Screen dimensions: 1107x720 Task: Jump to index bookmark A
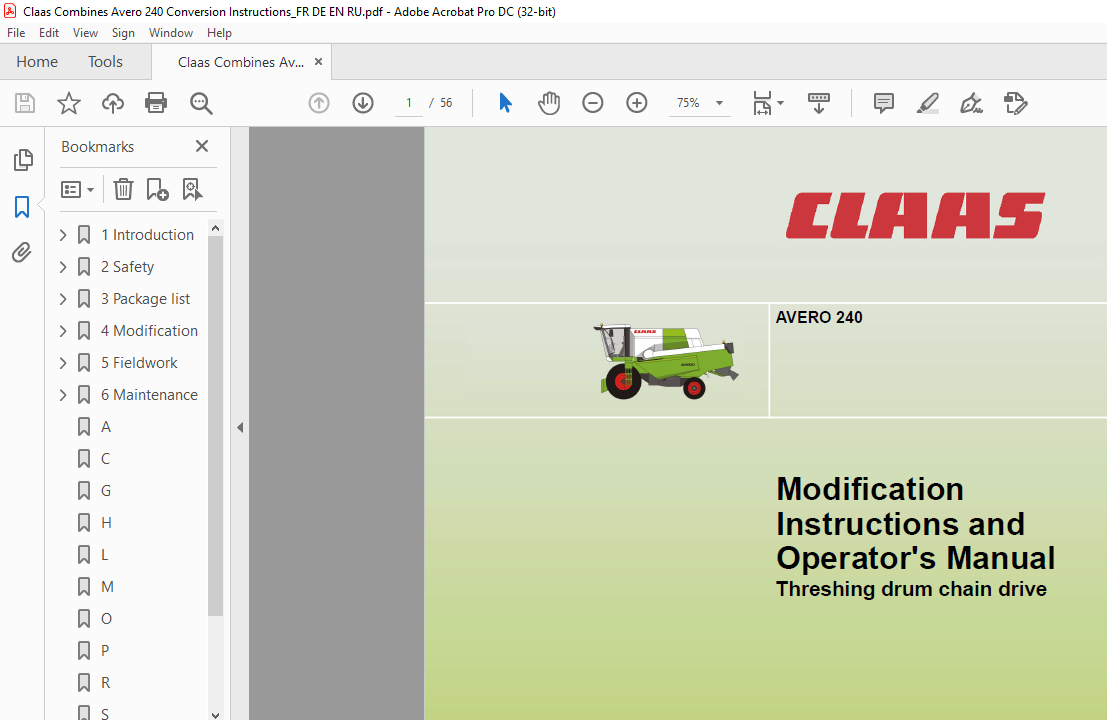point(106,427)
